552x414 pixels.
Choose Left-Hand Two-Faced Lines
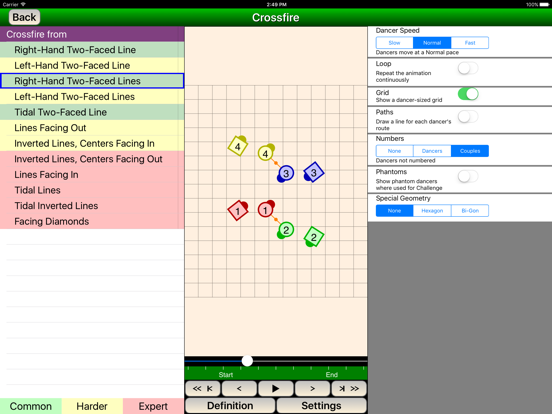(x=92, y=96)
